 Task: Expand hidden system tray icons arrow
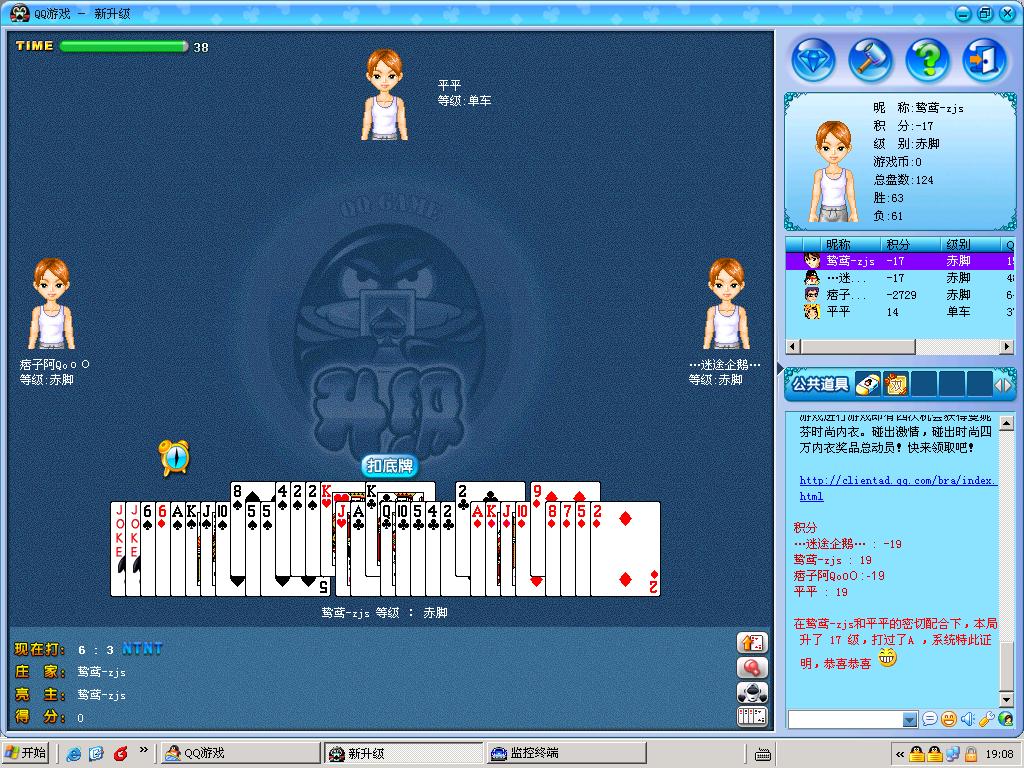[x=899, y=754]
